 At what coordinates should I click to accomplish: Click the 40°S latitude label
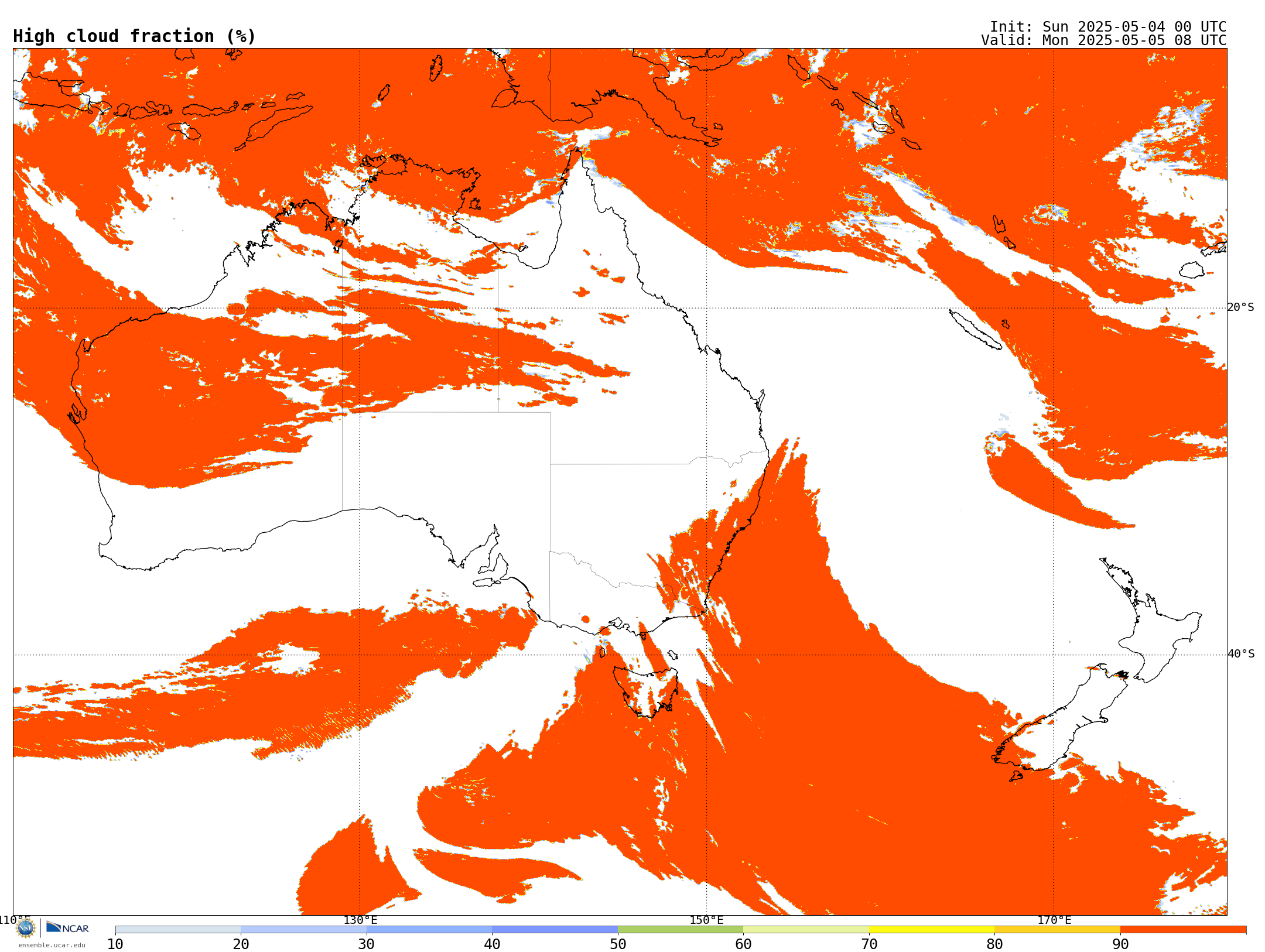click(x=1241, y=654)
